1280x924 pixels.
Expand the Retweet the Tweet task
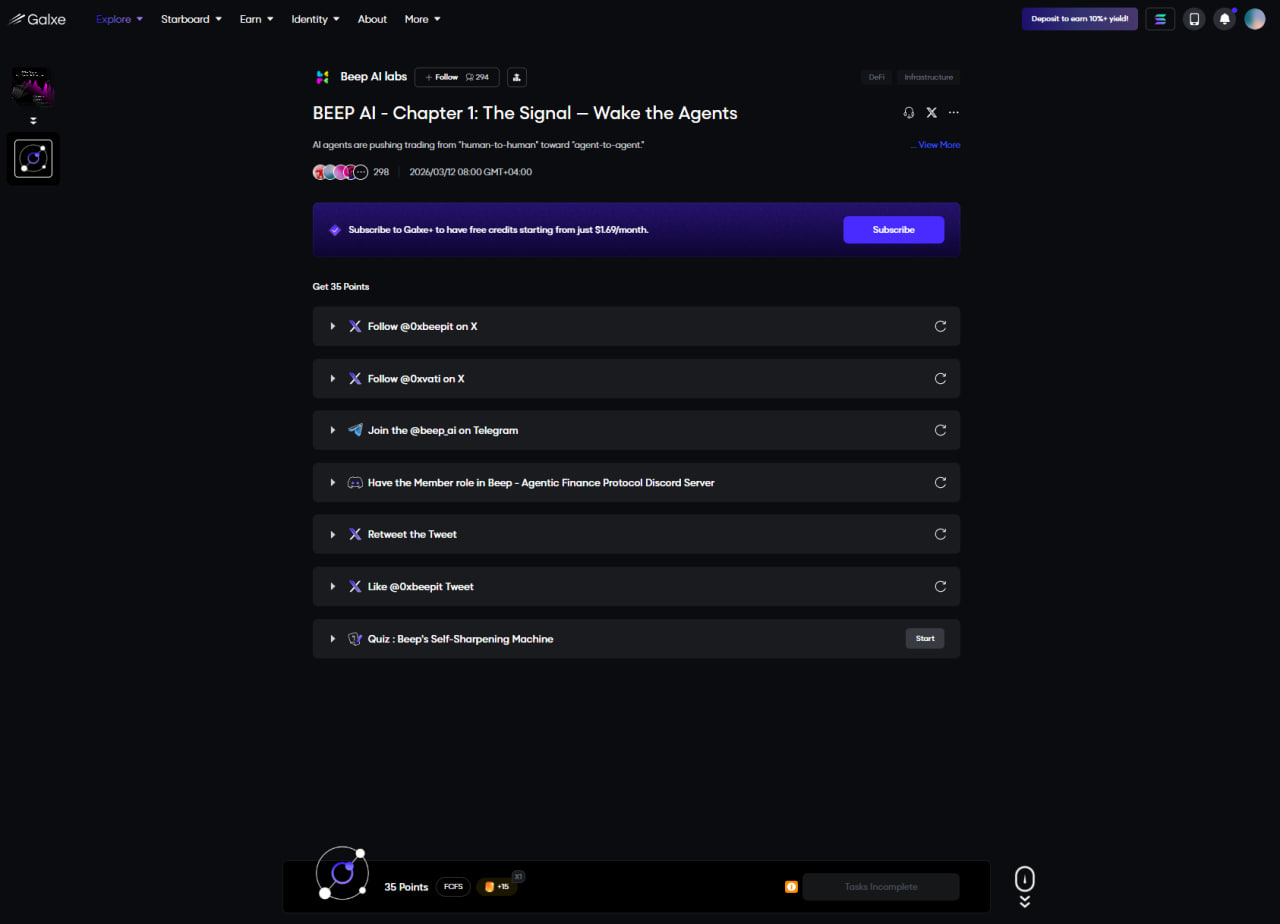pyautogui.click(x=333, y=534)
